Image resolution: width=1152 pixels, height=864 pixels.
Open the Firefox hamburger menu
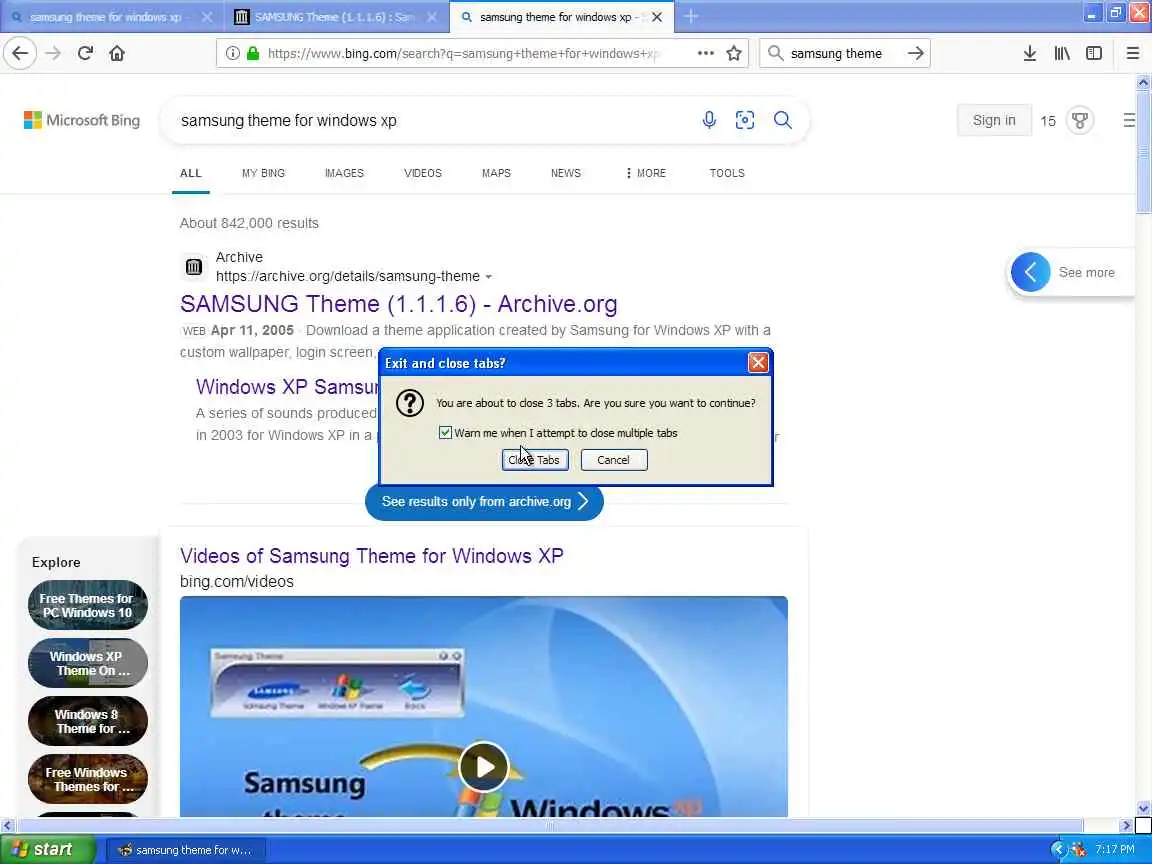pos(1132,53)
